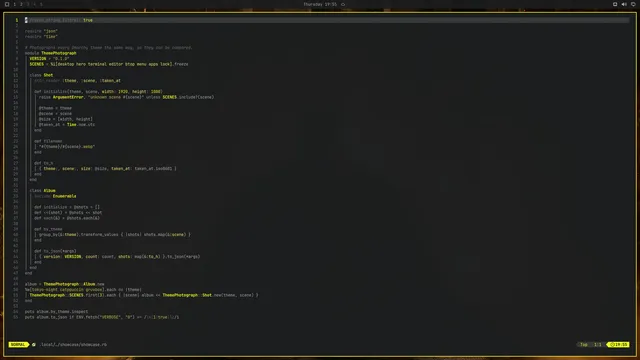Click the def to_json(*args) line
The image size is (640, 360).
pos(55,251)
